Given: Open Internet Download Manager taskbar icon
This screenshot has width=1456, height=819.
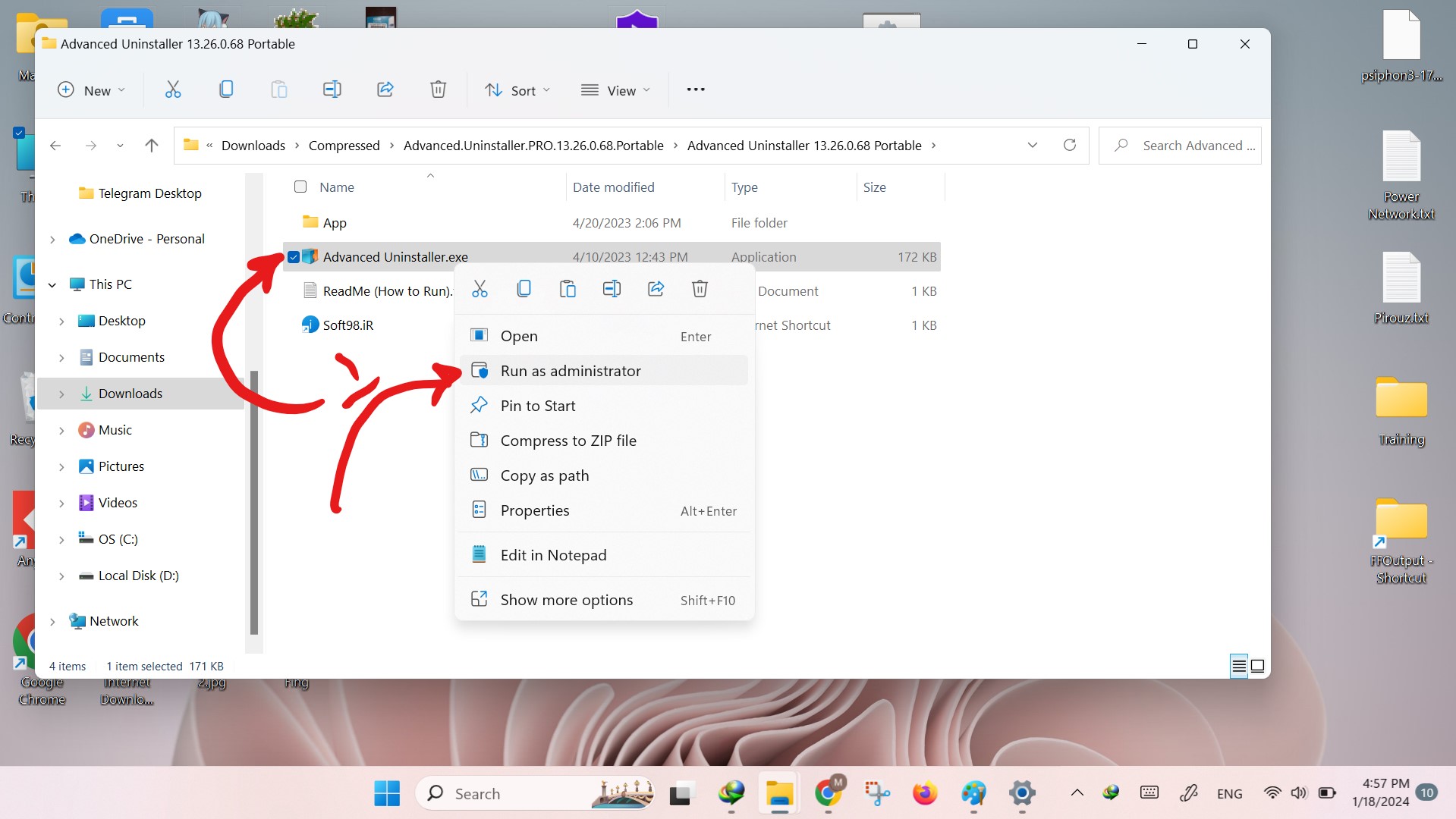Looking at the screenshot, I should click(x=731, y=793).
